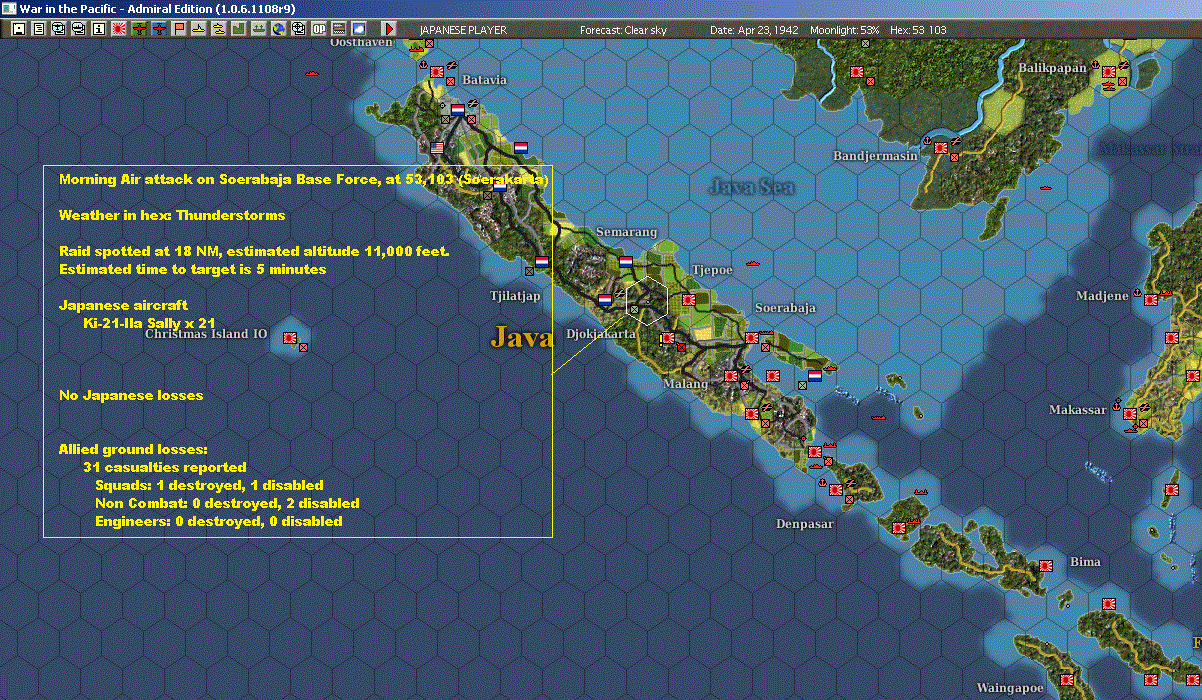
Task: Select Dutch flag base east of Malang
Action: click(815, 376)
